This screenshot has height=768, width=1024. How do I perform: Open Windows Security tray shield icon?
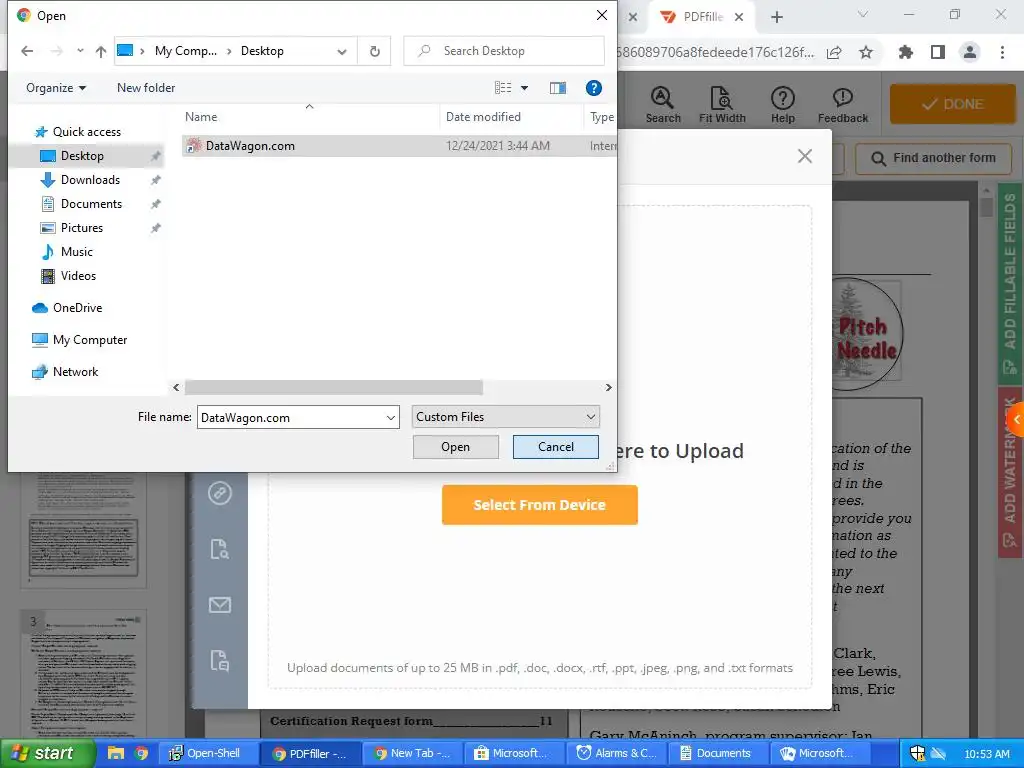(x=917, y=753)
